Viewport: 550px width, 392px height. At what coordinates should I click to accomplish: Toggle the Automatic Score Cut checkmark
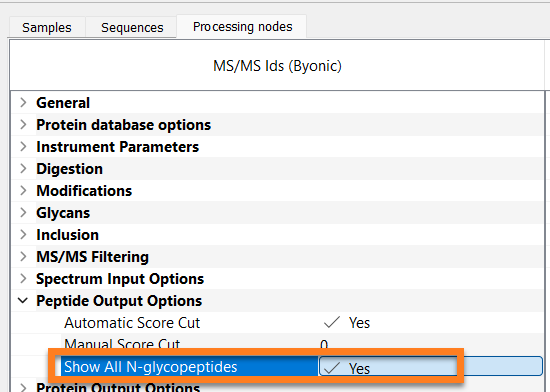pyautogui.click(x=331, y=322)
